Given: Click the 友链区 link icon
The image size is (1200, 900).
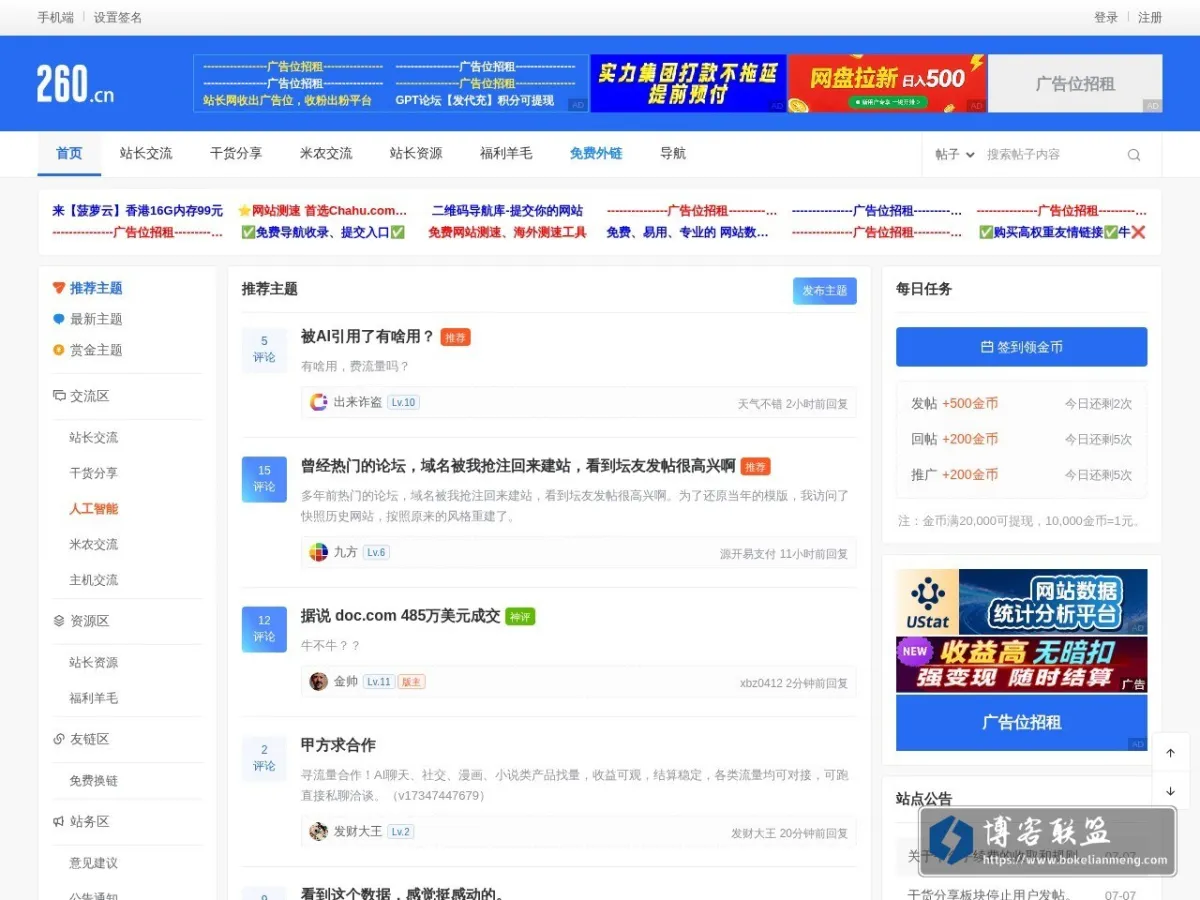Looking at the screenshot, I should [x=59, y=739].
